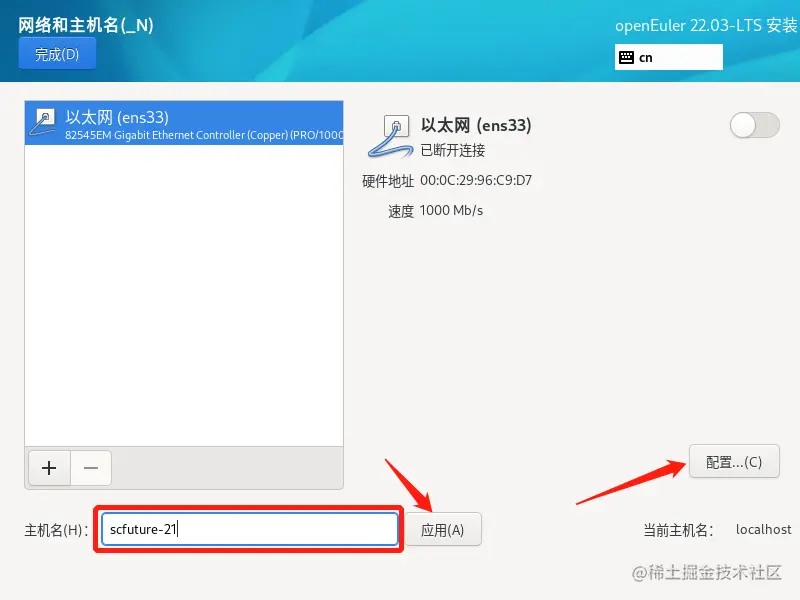
Task: Click the current hostname value localhost
Action: (x=763, y=530)
